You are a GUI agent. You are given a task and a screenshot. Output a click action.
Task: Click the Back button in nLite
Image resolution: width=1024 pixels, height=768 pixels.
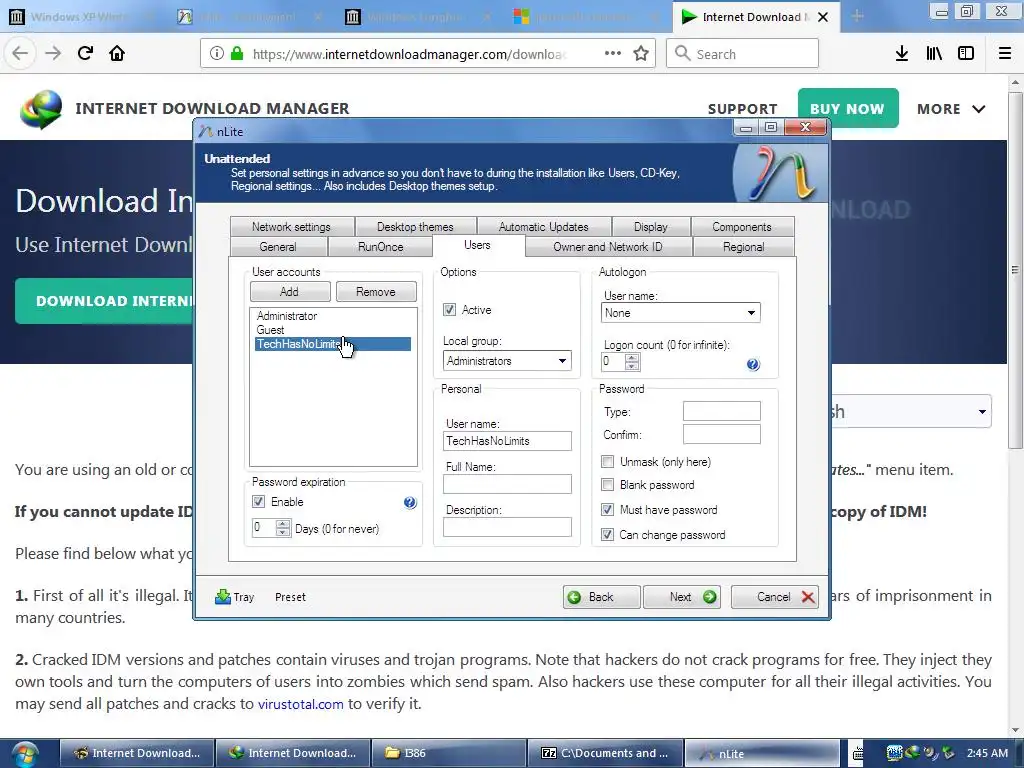point(601,597)
